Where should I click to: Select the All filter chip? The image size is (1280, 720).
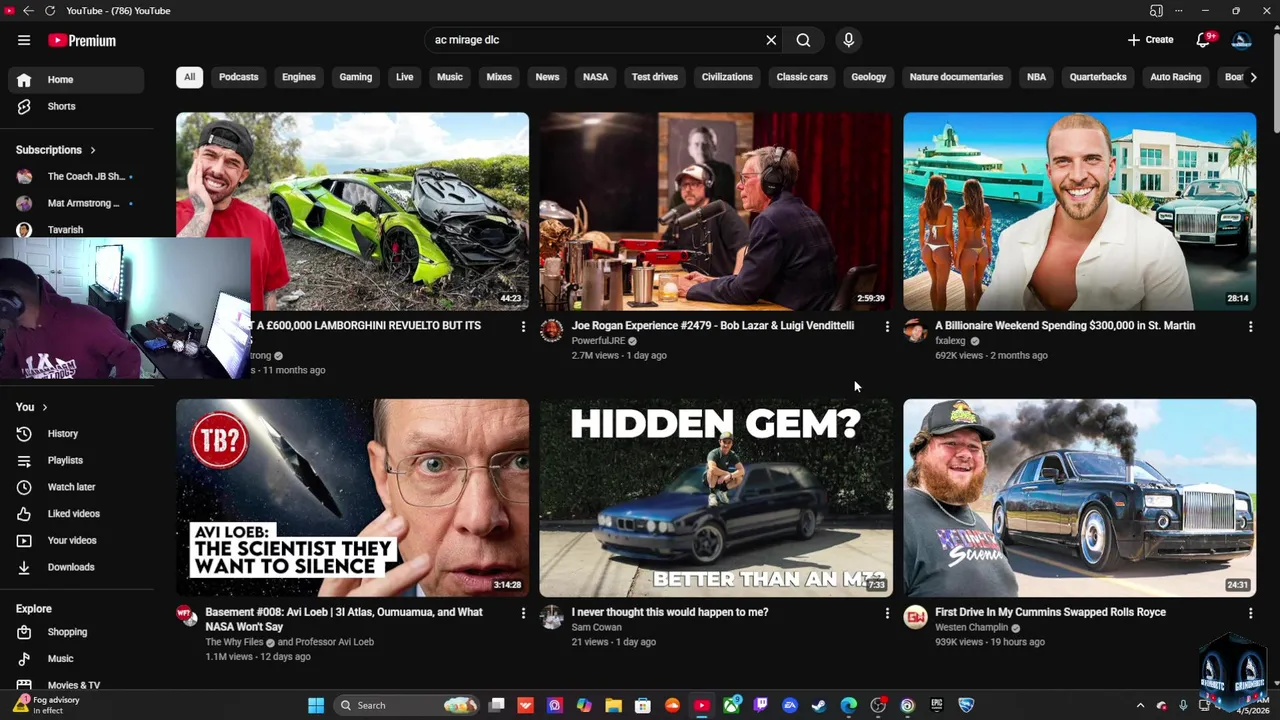pyautogui.click(x=189, y=77)
